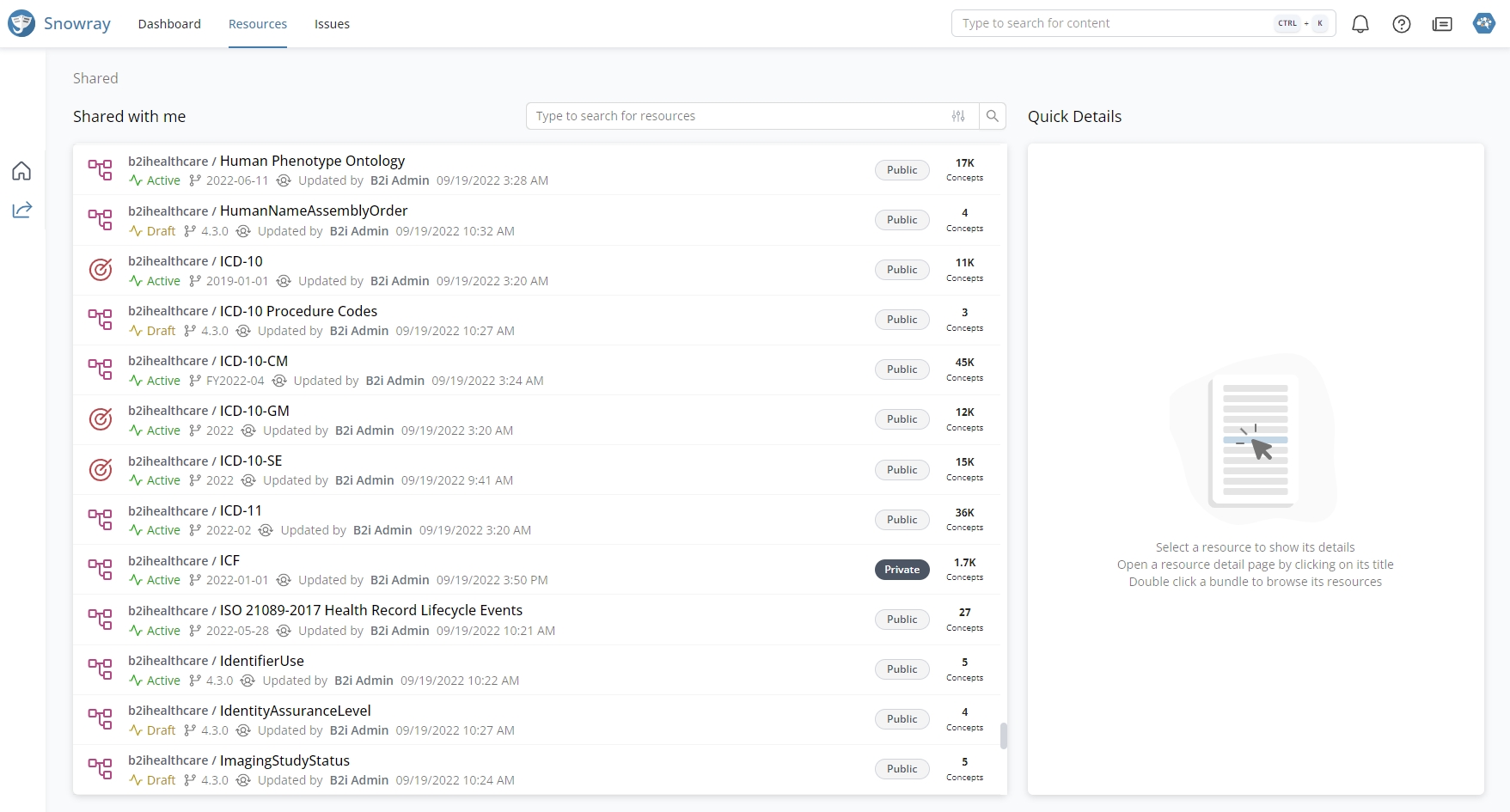Click the Snowray logo icon
The height and width of the screenshot is (812, 1510).
tap(21, 23)
